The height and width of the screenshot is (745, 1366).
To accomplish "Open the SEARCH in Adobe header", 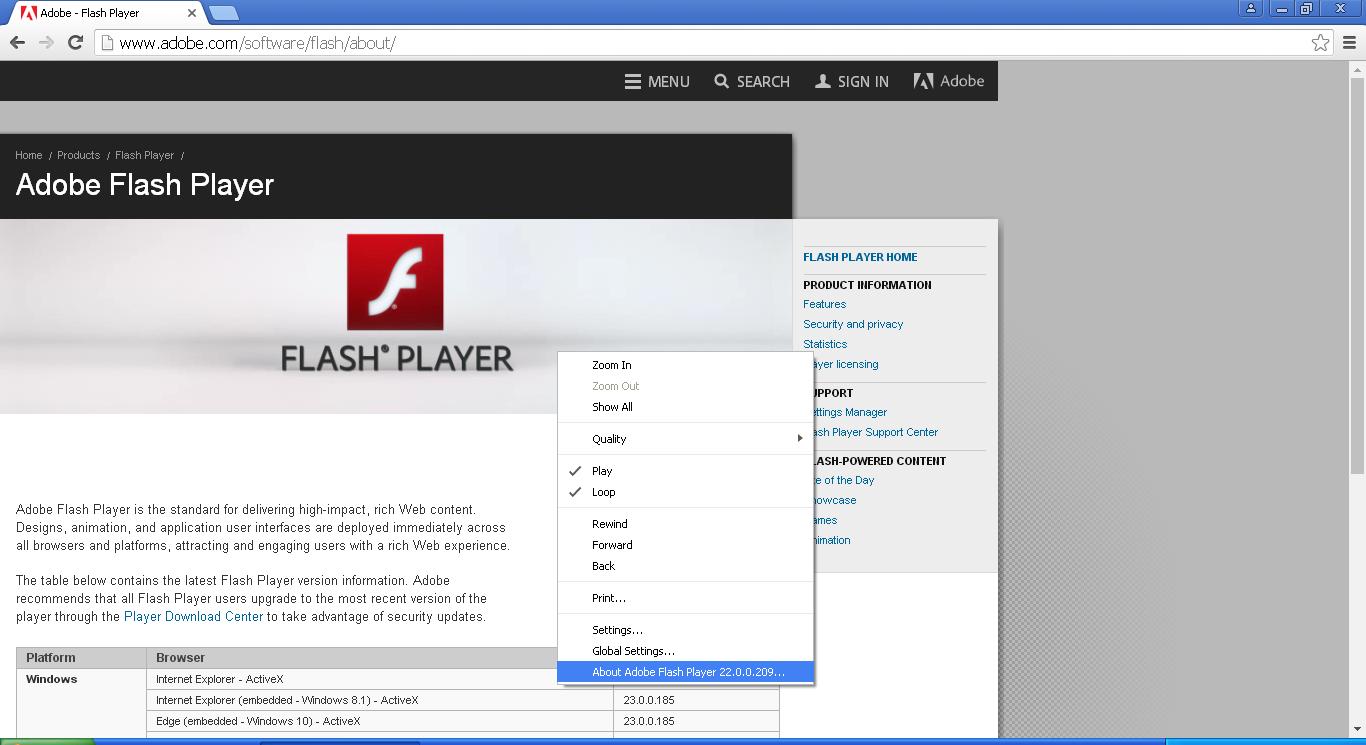I will (752, 82).
